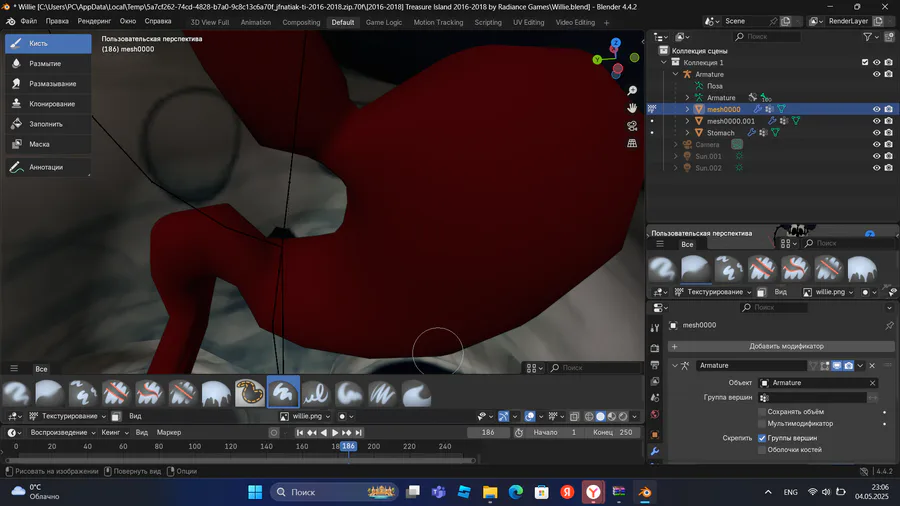
Task: Disable rendering for the Camera object
Action: [x=889, y=145]
